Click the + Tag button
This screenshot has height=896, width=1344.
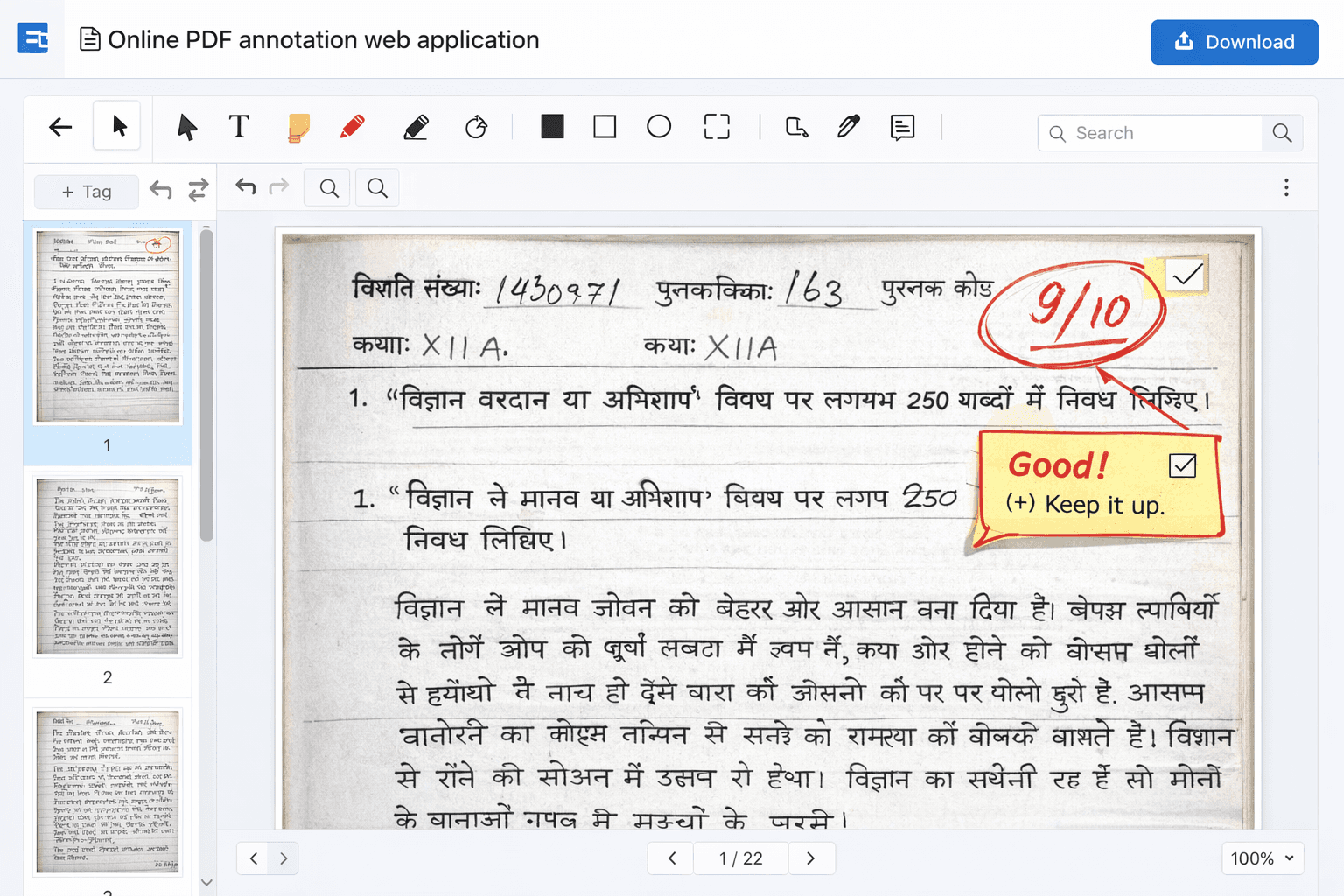coord(87,192)
